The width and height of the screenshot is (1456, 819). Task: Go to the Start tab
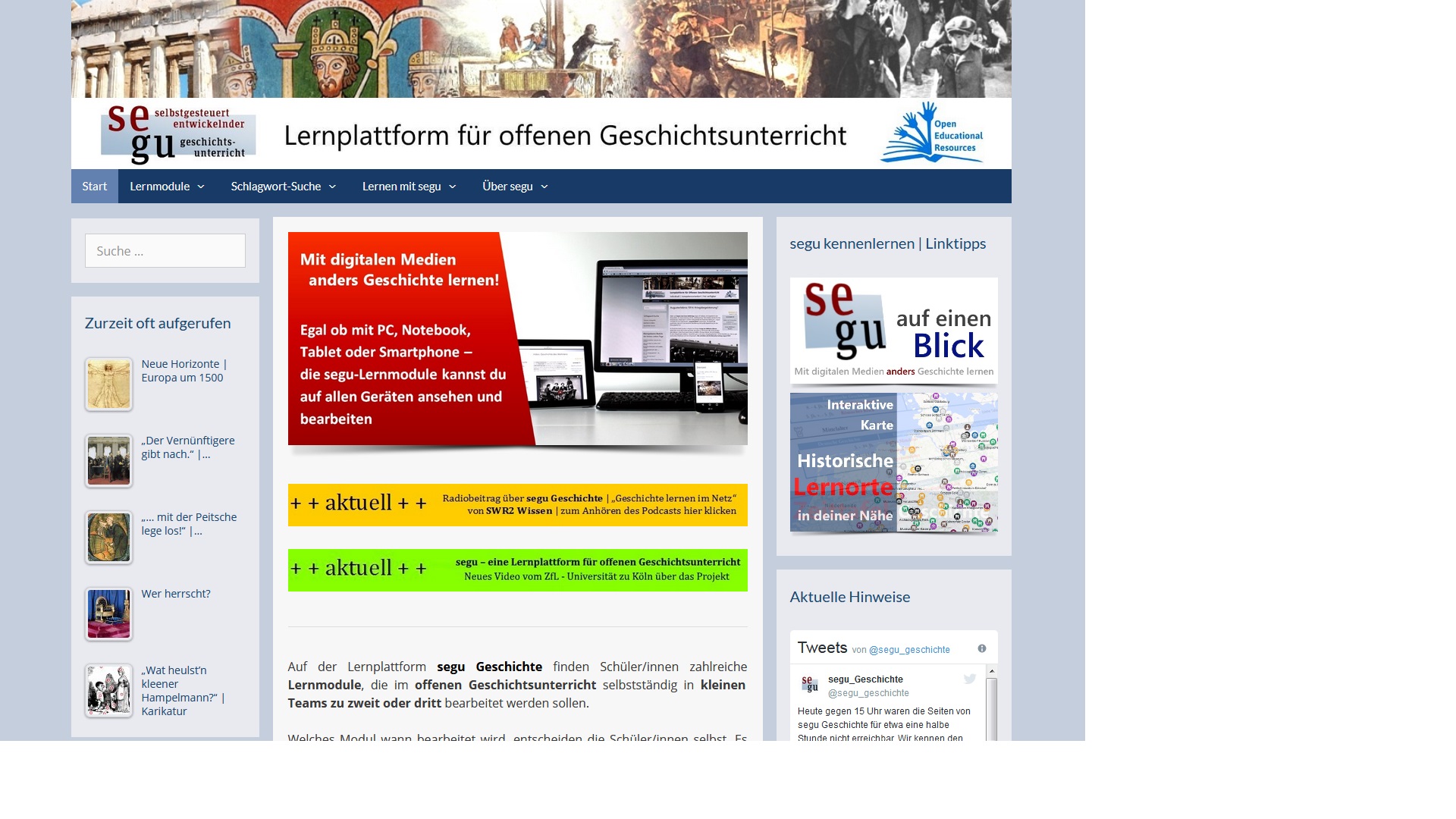pyautogui.click(x=95, y=186)
